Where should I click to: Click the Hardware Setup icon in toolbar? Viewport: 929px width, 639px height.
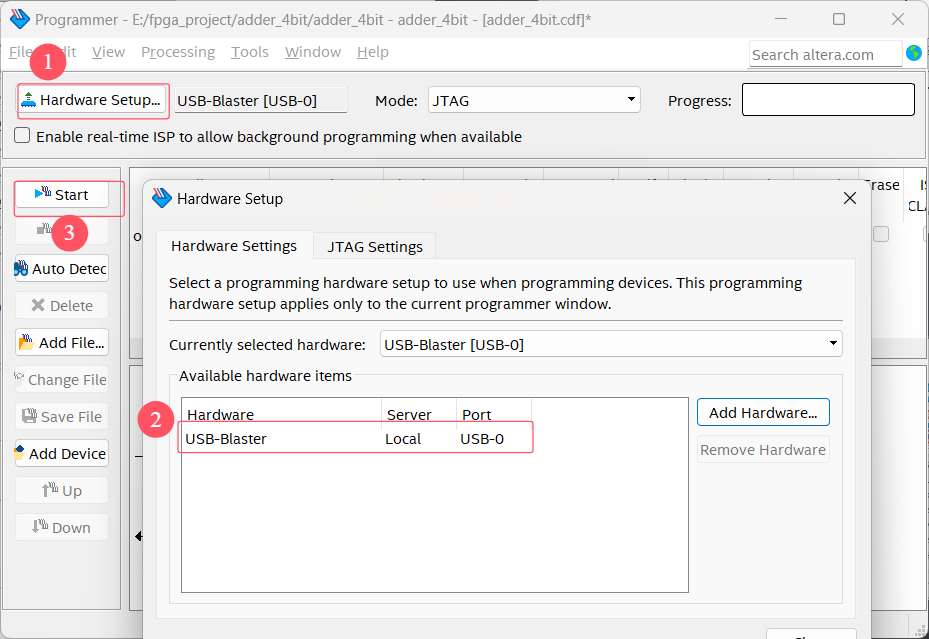28,99
